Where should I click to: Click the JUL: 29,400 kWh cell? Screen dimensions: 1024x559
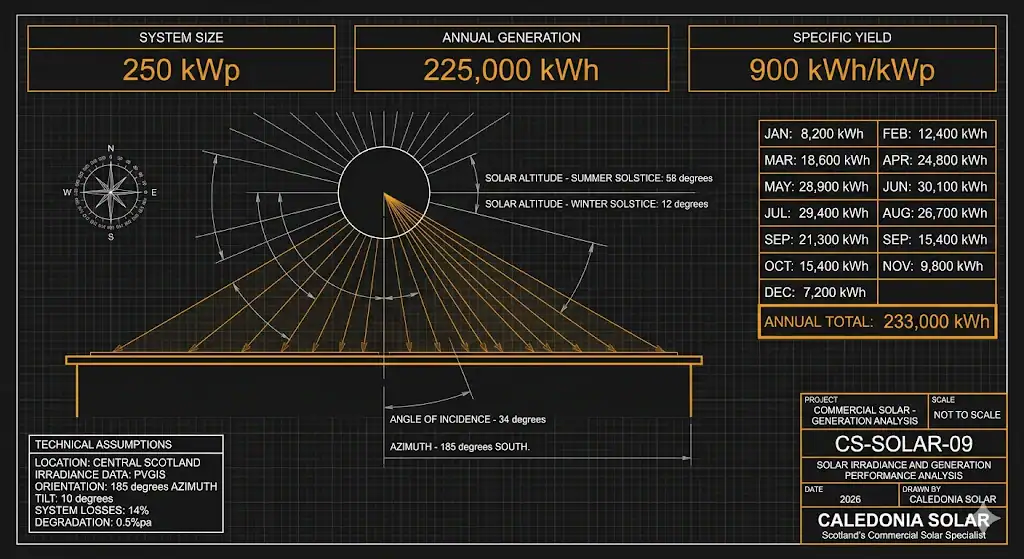(818, 213)
